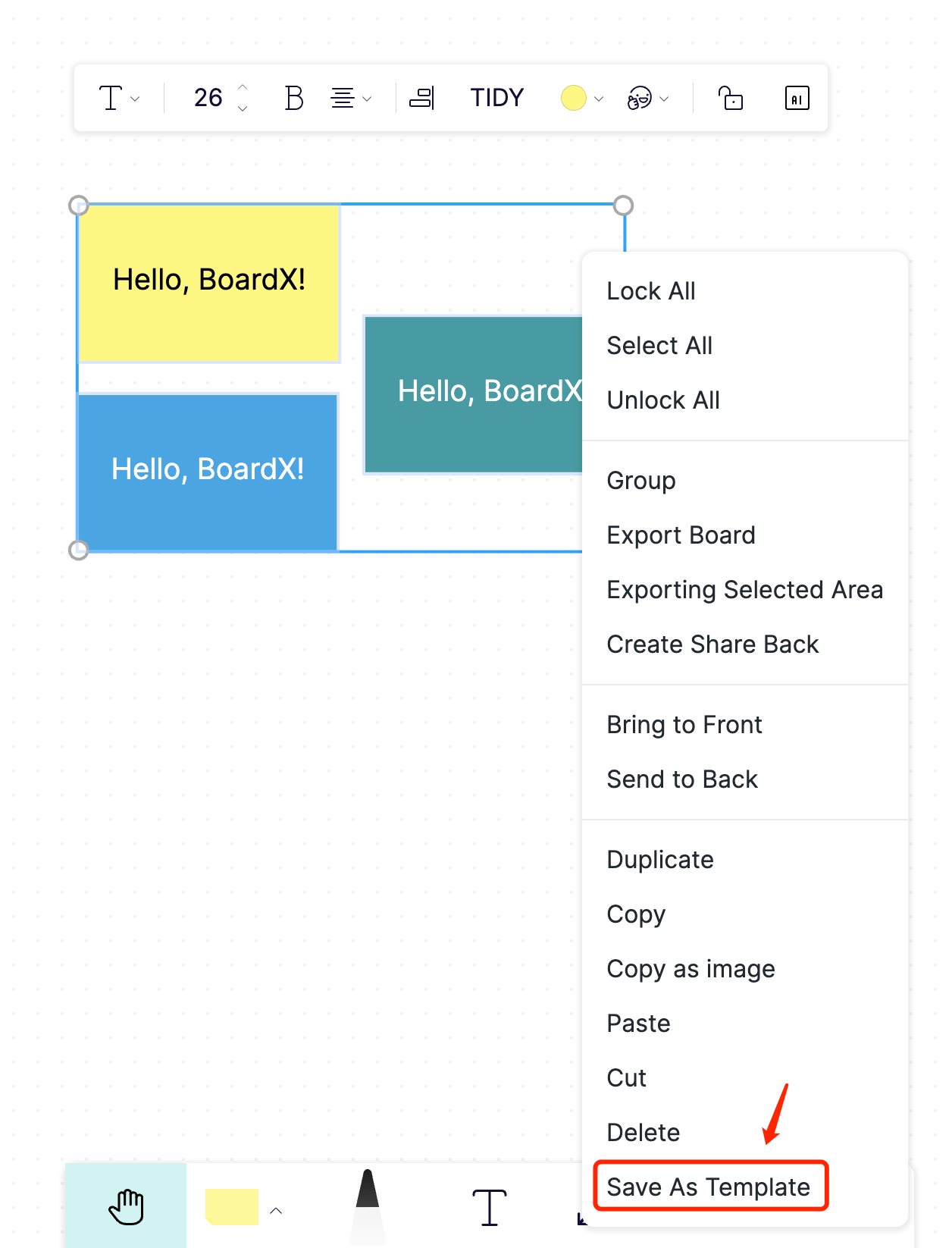Choose Group from the context menu
This screenshot has width=952, height=1248.
(641, 481)
